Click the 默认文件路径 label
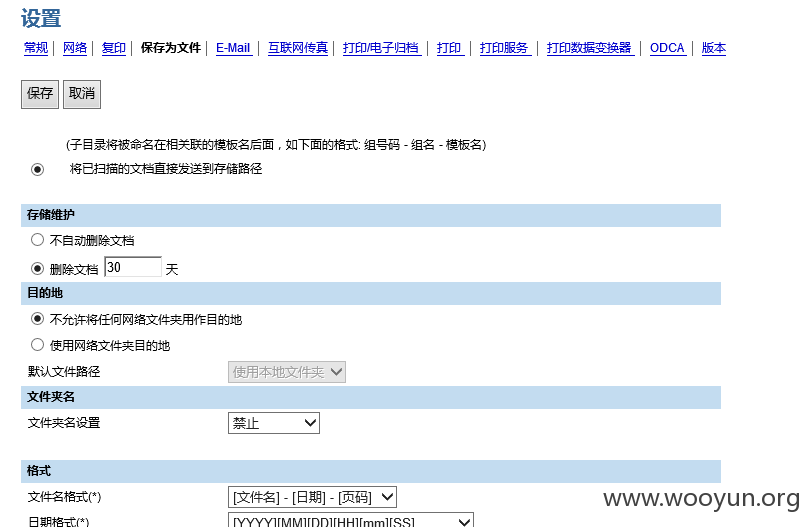The height and width of the screenshot is (527, 809). [x=64, y=372]
